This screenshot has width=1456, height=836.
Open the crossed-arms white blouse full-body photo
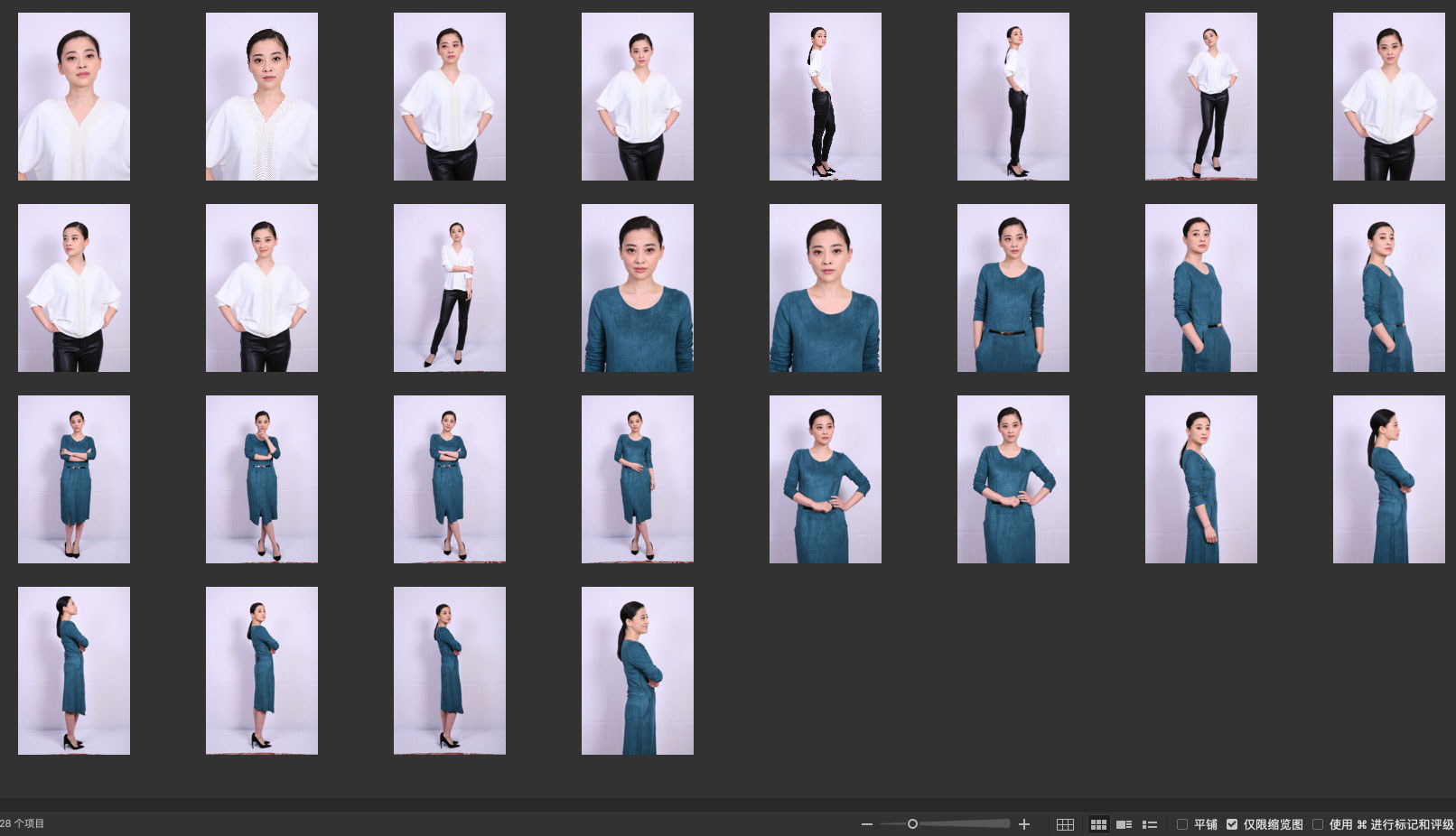point(450,288)
